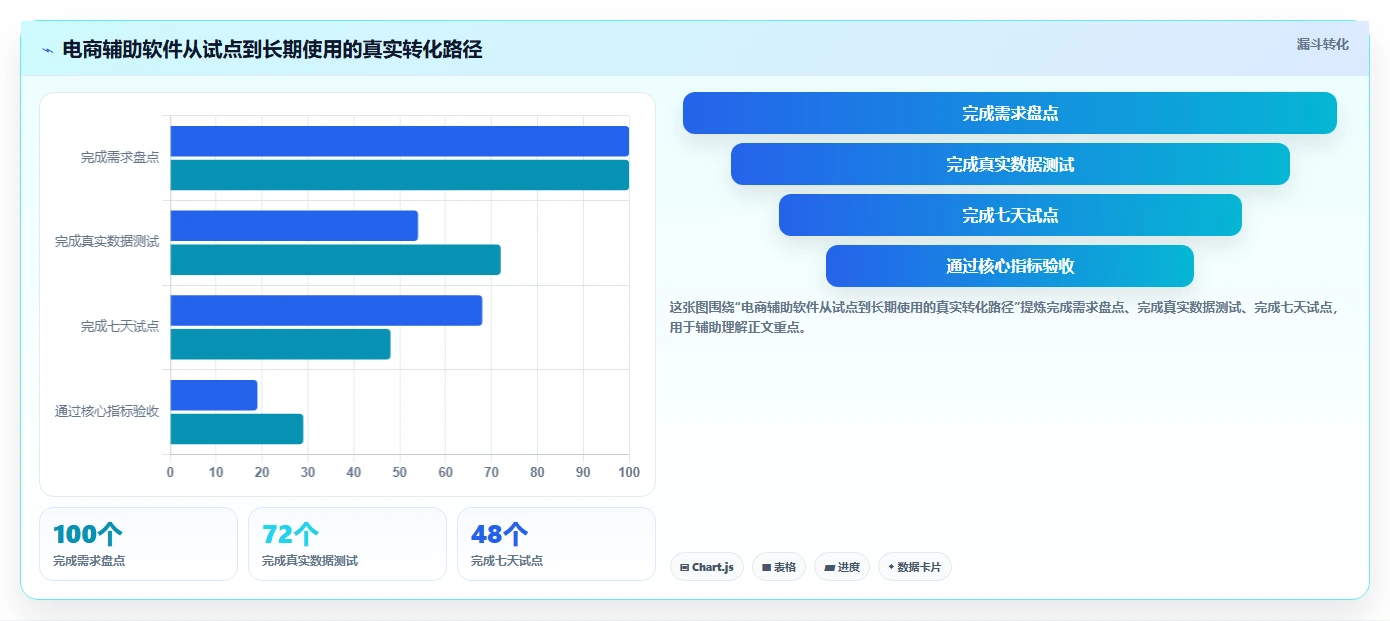Click the title 电商辅助软件从试点到长期使用的真实转化路径
The width and height of the screenshot is (1390, 621).
point(272,50)
